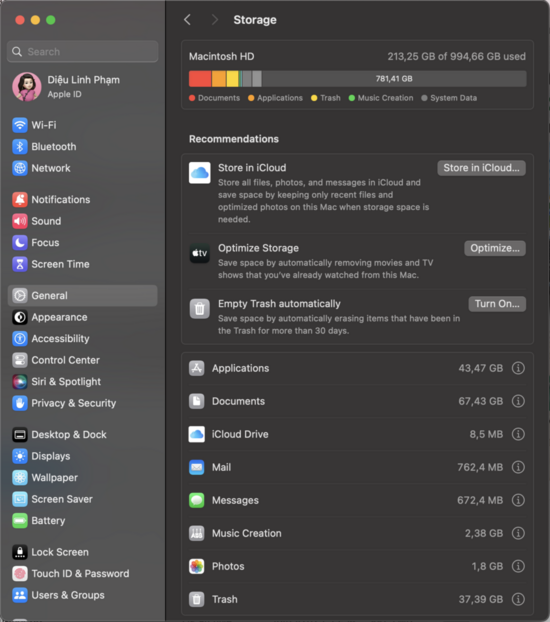
Task: Click the iCloud Drive row label
Action: (x=240, y=434)
